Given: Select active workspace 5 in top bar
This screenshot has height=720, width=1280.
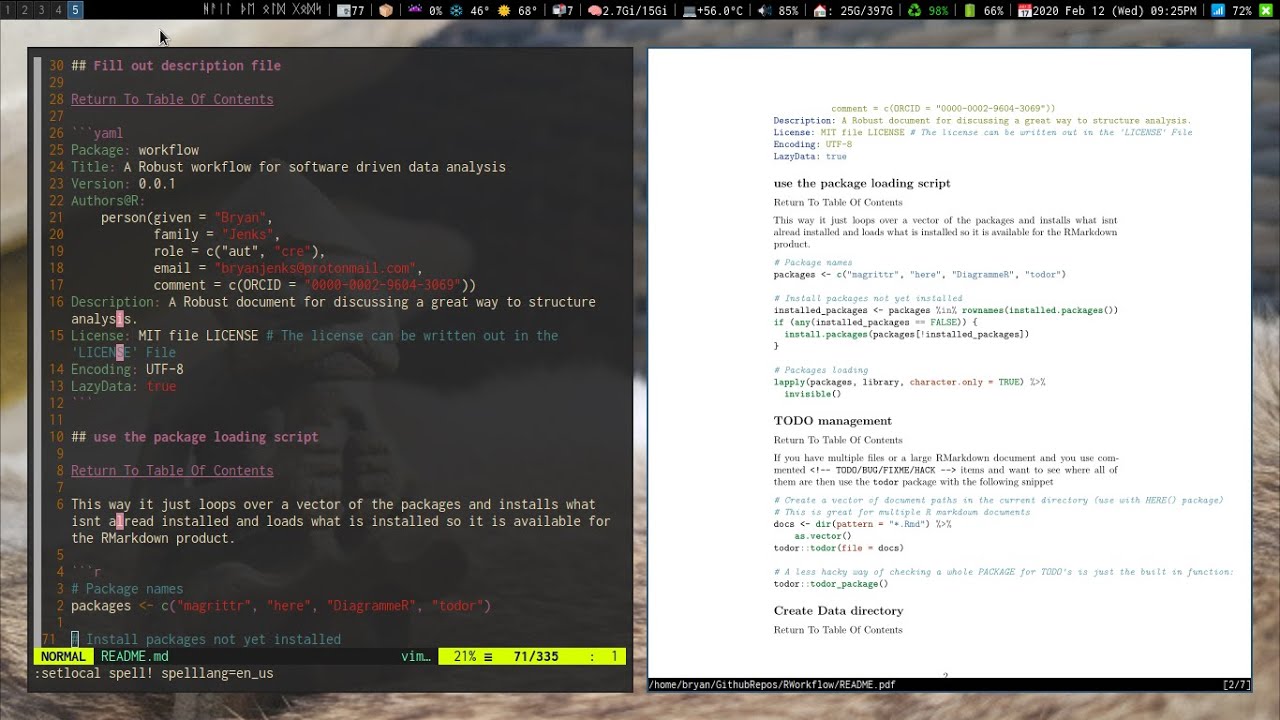Looking at the screenshot, I should coord(75,10).
